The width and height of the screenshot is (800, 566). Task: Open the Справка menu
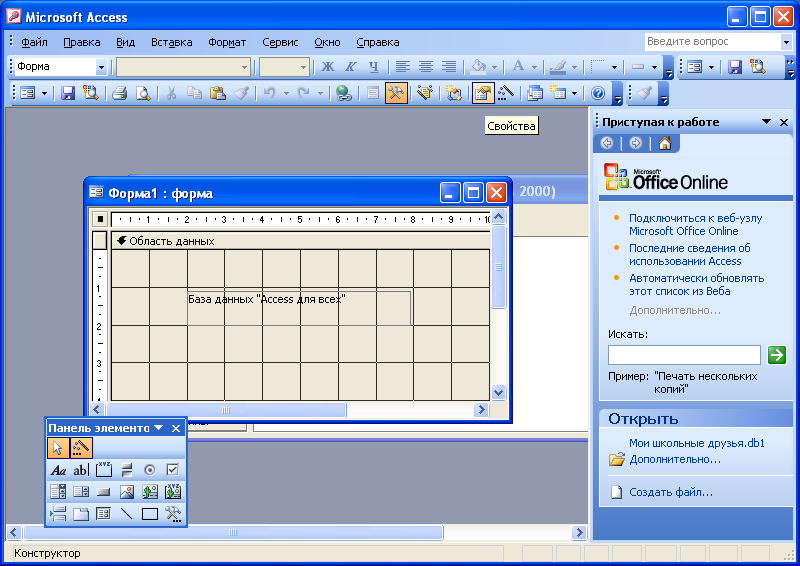(x=378, y=42)
